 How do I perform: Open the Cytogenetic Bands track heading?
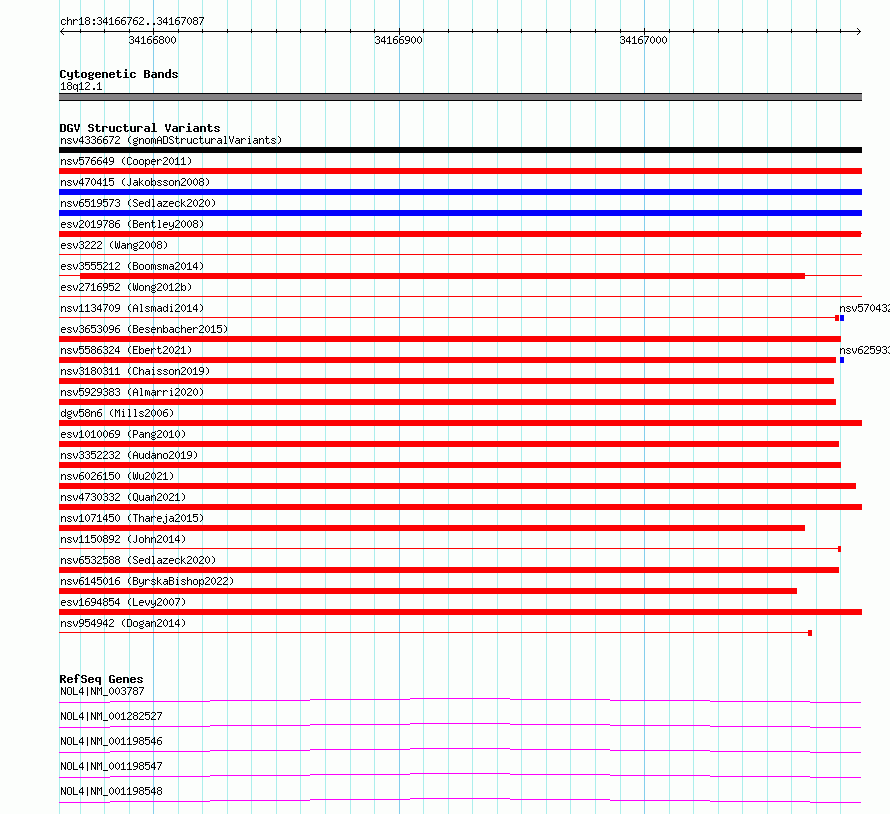[119, 74]
